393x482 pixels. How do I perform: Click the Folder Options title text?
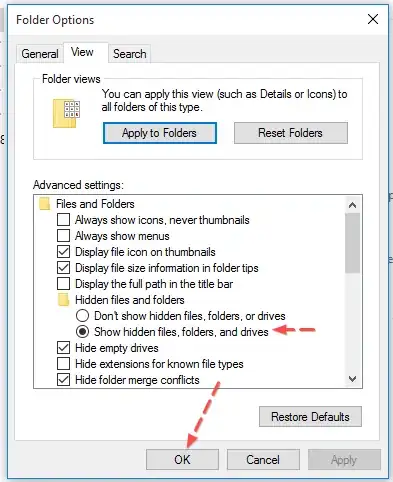(55, 20)
